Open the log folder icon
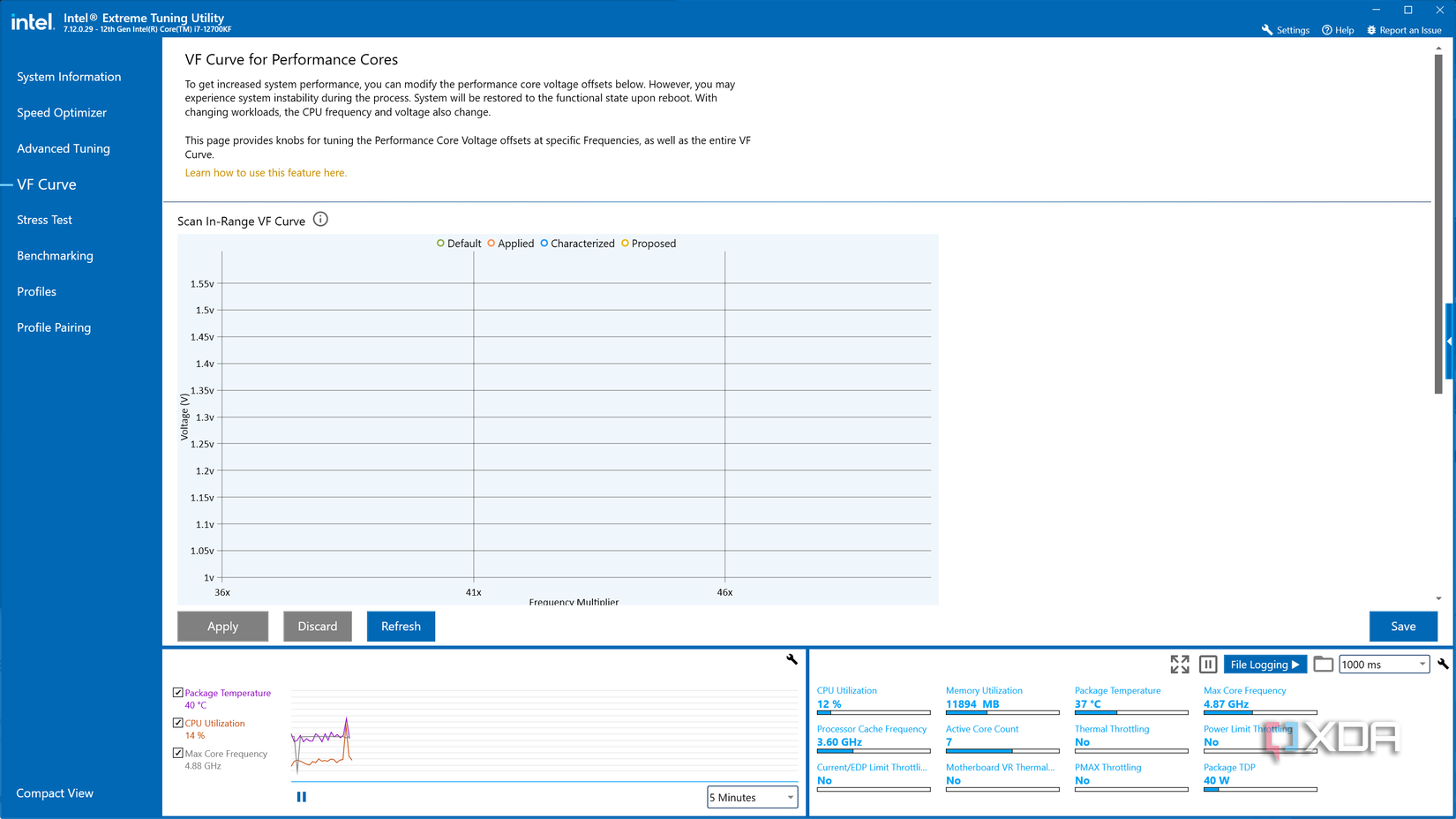Screen dimensions: 1456x819 point(1323,664)
